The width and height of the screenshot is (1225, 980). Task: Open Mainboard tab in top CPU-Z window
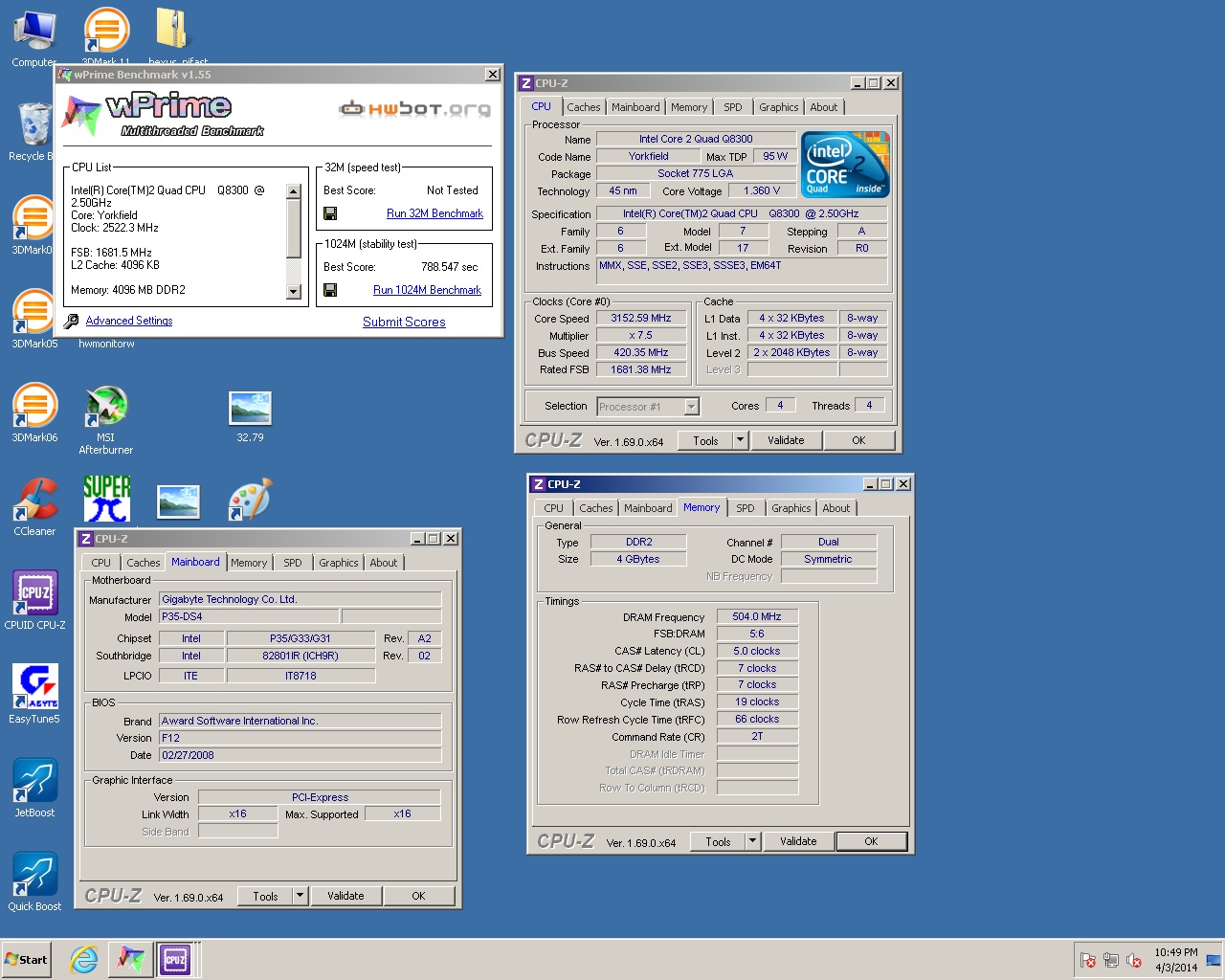pyautogui.click(x=635, y=107)
